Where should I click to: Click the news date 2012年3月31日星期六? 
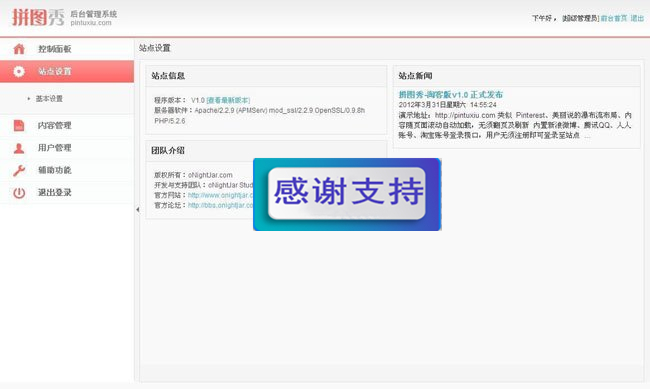coord(432,105)
